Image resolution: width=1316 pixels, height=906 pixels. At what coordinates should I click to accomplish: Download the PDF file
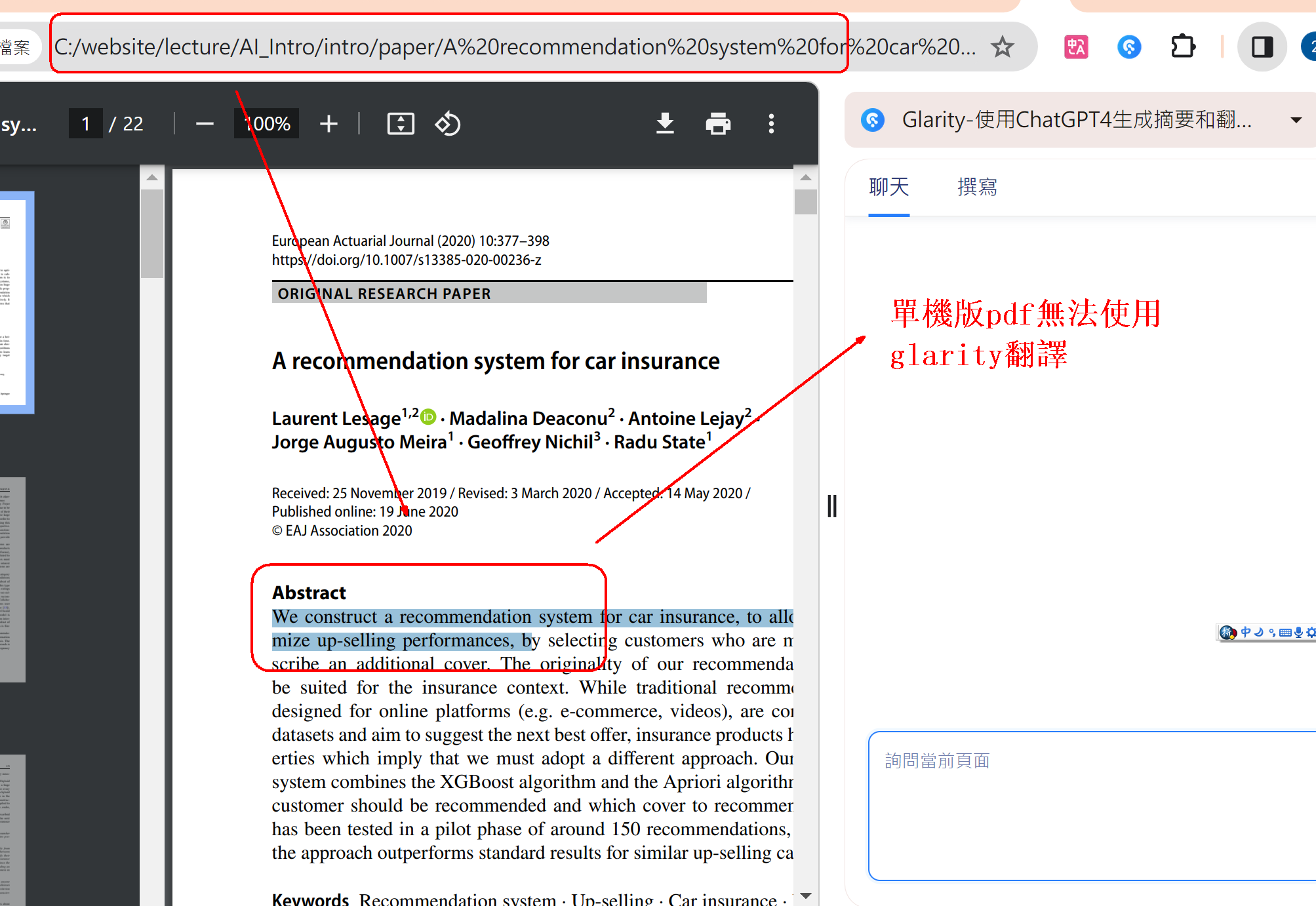tap(665, 123)
